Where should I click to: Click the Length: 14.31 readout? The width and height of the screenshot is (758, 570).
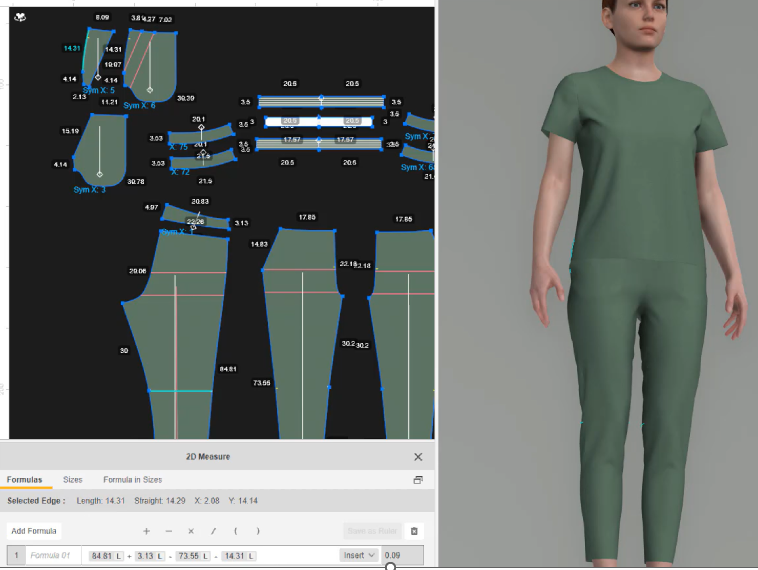coord(101,501)
